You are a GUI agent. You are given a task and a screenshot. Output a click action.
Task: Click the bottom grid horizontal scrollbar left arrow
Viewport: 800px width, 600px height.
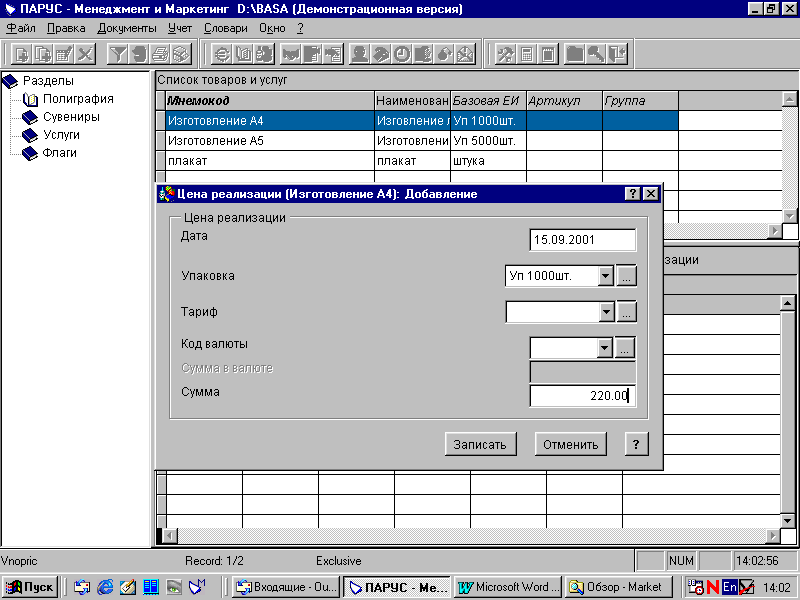[170, 536]
